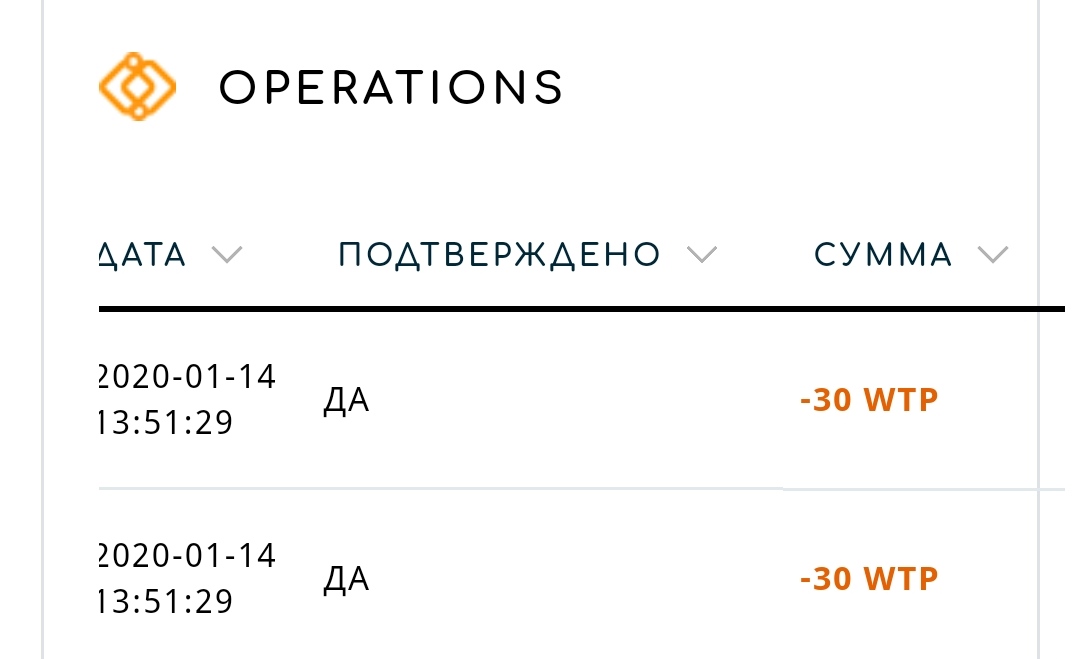Sort by the СУММА column header
The height and width of the screenshot is (659, 1080).
point(884,255)
